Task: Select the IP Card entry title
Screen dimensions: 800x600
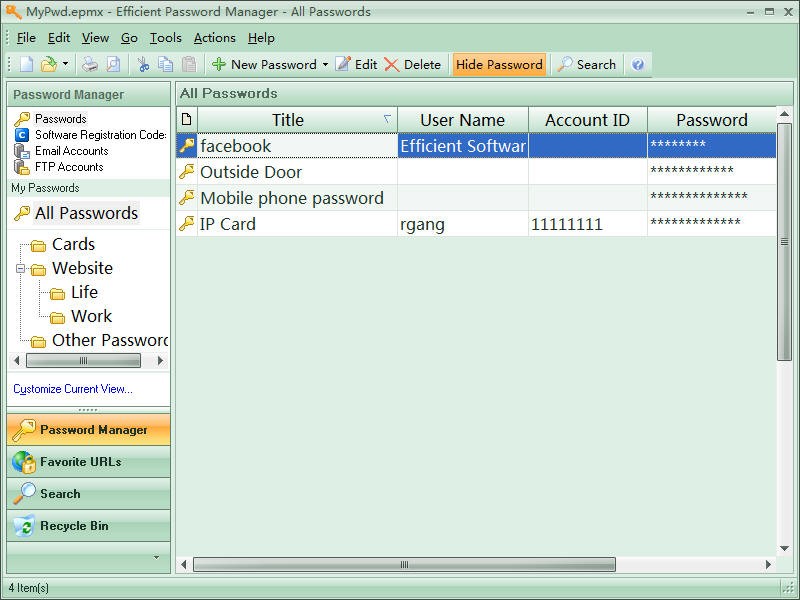Action: pos(228,224)
